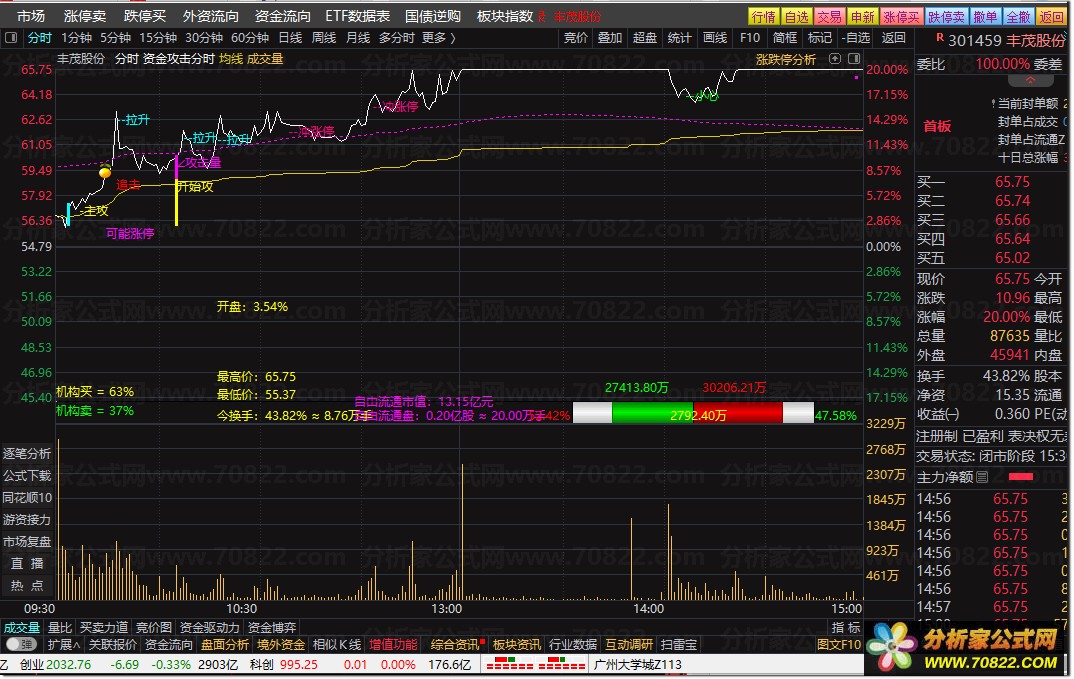The width and height of the screenshot is (1074, 679).
Task: Click the 主力净额 list icon
Action: (x=982, y=477)
